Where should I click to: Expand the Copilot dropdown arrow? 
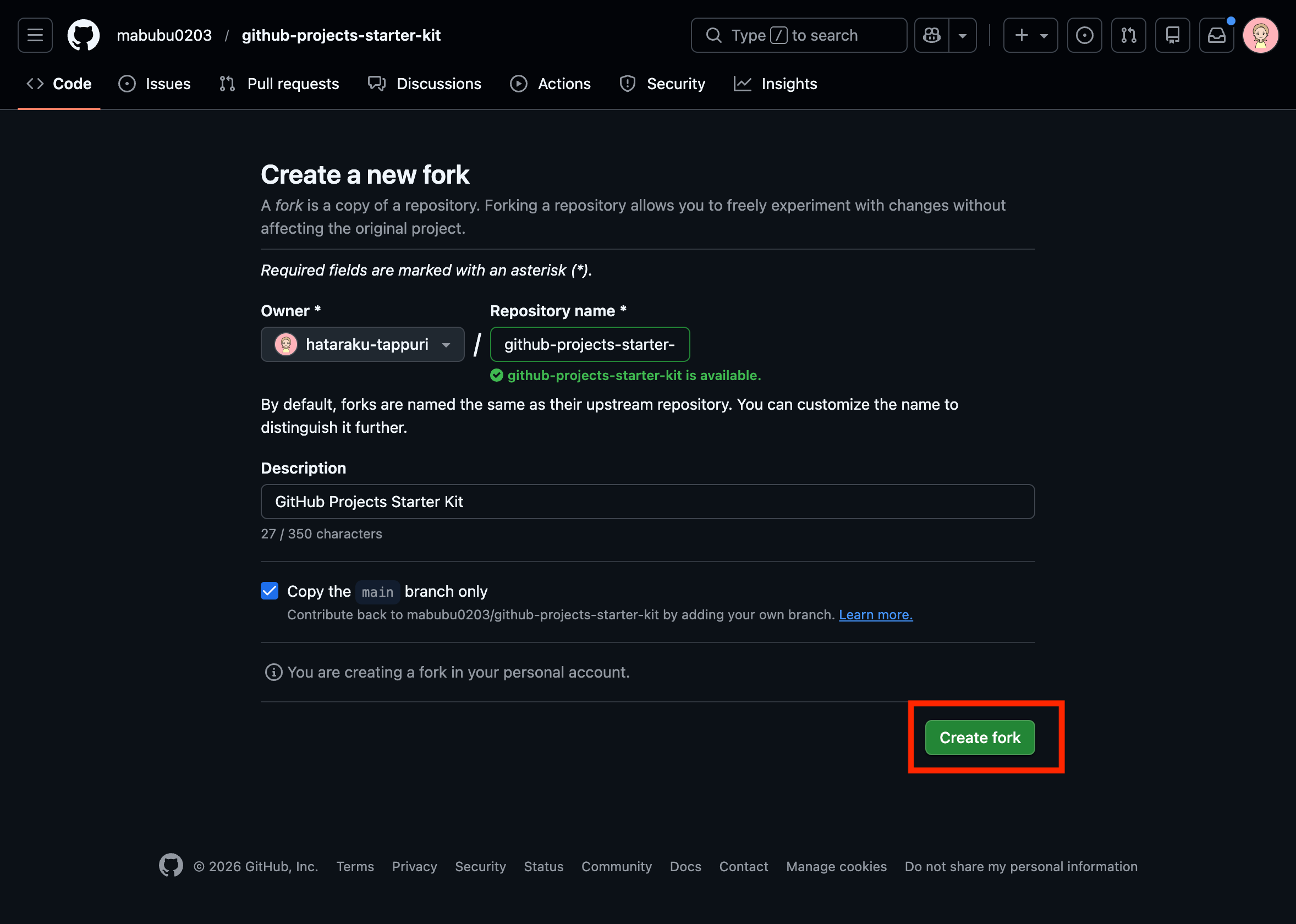pos(963,35)
